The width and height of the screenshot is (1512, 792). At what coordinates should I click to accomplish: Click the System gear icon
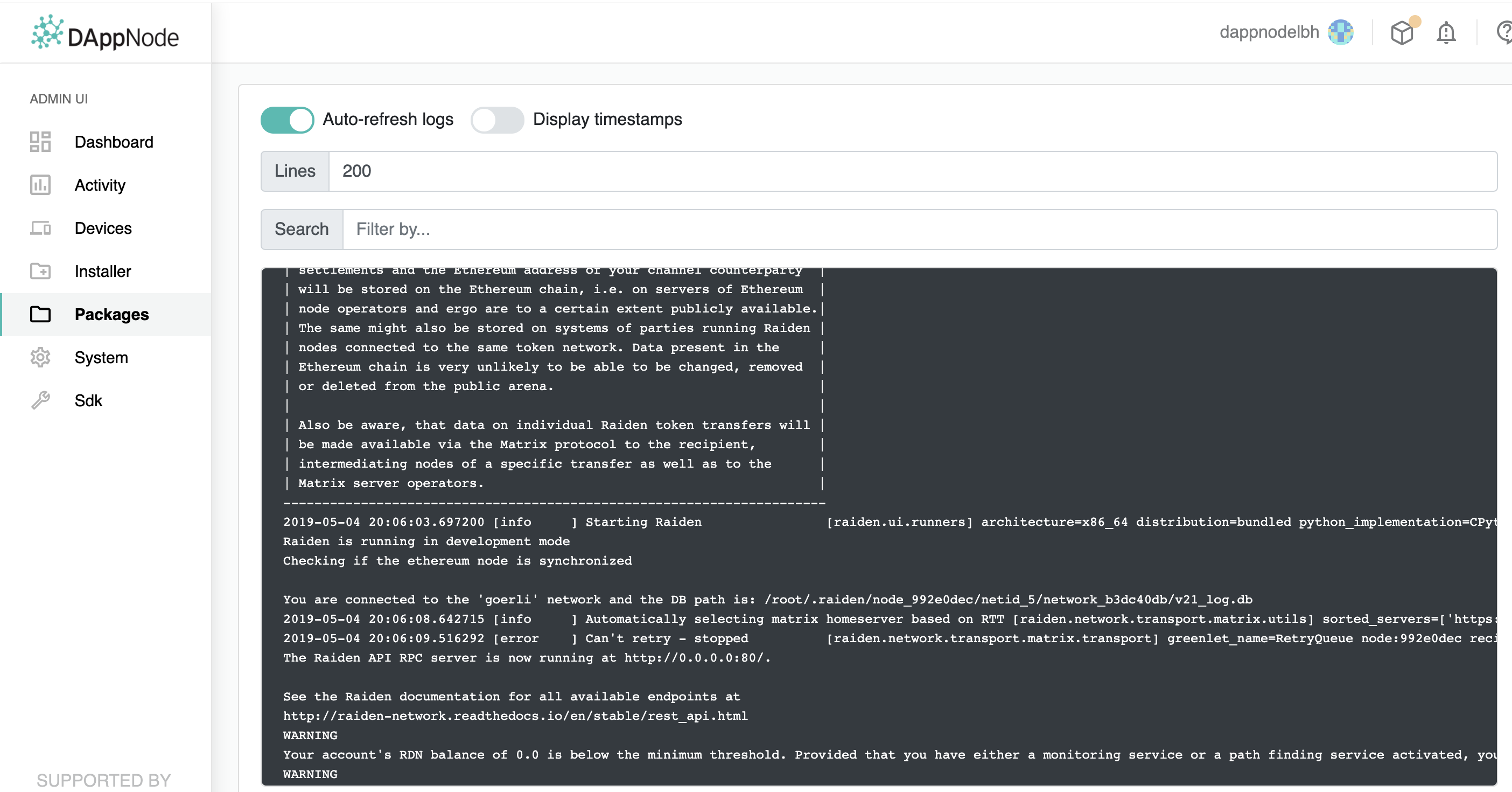(x=40, y=357)
